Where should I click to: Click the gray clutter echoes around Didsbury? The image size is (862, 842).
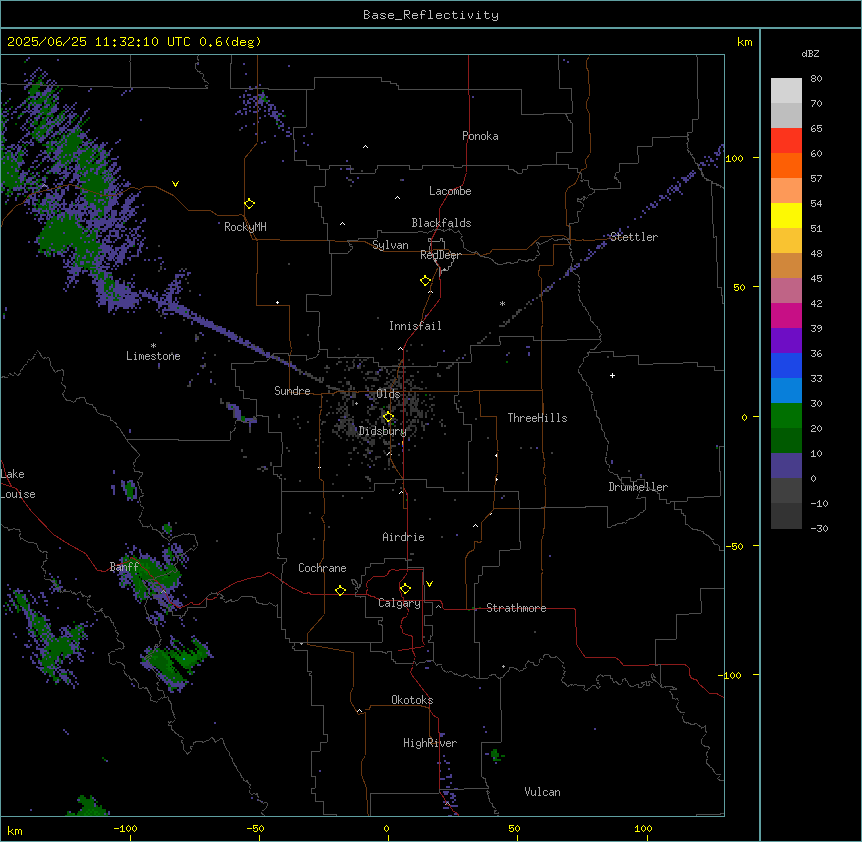click(379, 418)
